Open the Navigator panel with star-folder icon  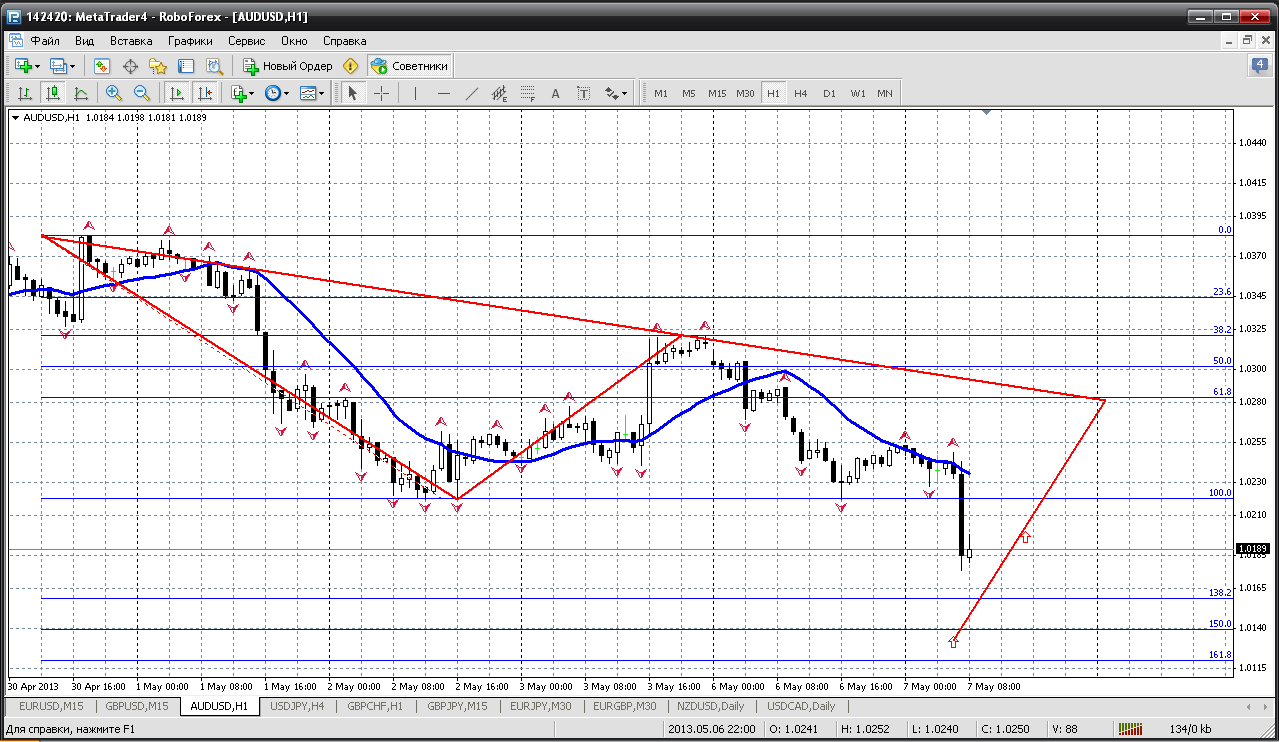pos(158,66)
